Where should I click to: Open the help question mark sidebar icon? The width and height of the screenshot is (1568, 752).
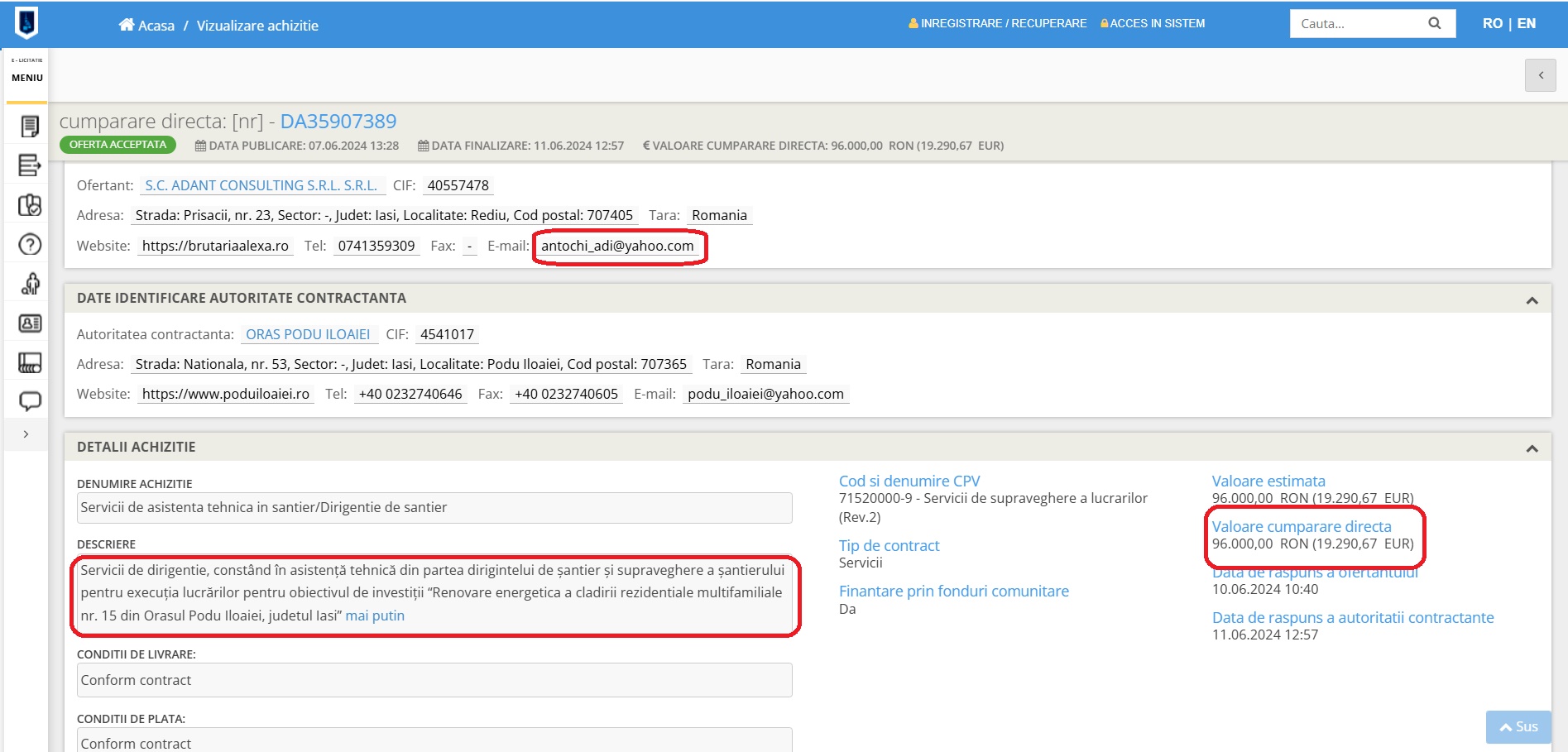tap(30, 245)
